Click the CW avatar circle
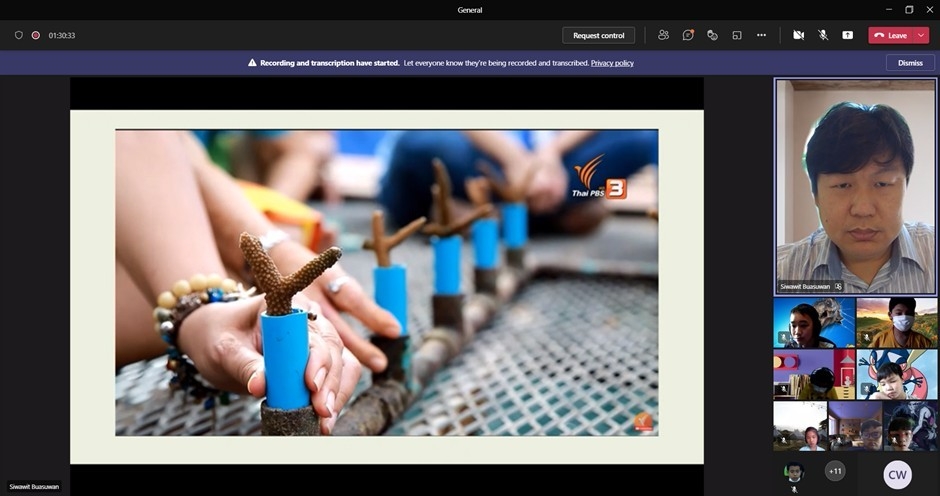 tap(897, 474)
